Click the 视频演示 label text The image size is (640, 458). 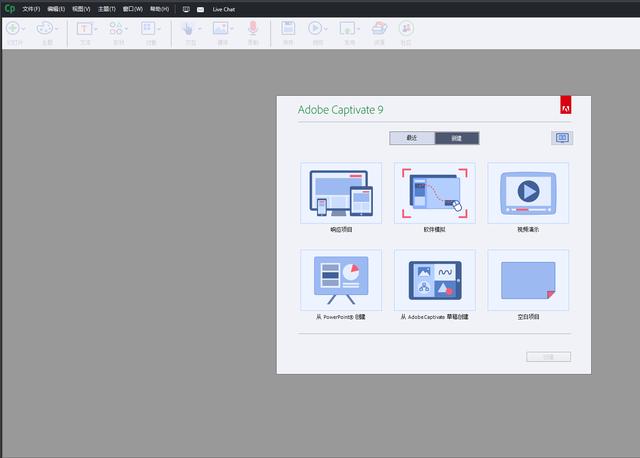[x=528, y=229]
